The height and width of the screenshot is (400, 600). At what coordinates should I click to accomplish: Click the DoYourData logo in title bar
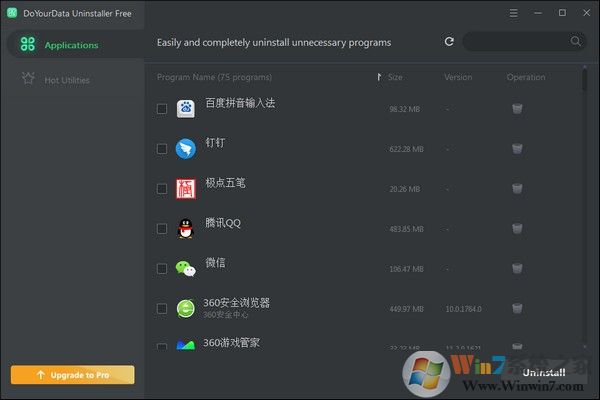click(12, 13)
